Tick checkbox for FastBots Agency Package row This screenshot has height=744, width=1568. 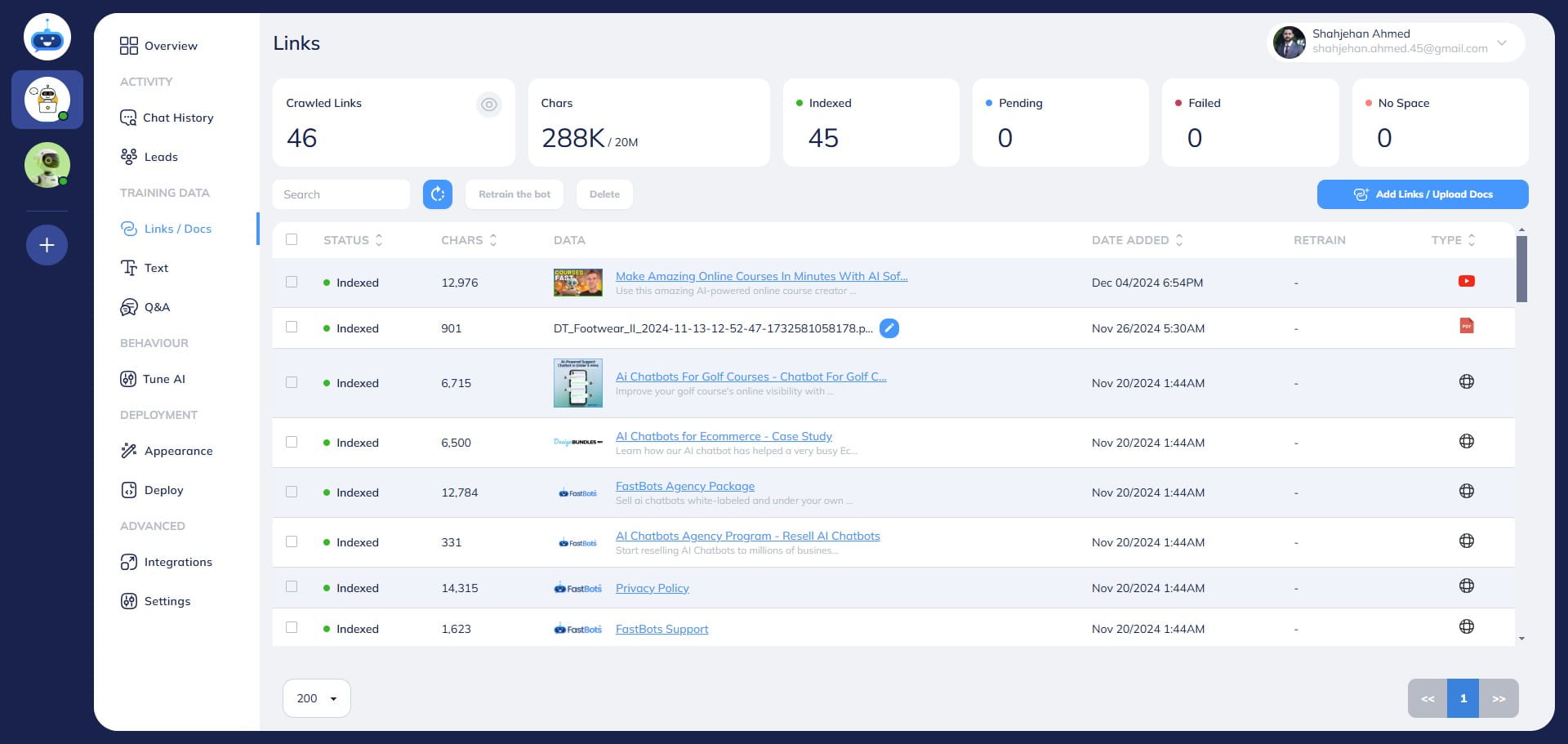point(292,492)
